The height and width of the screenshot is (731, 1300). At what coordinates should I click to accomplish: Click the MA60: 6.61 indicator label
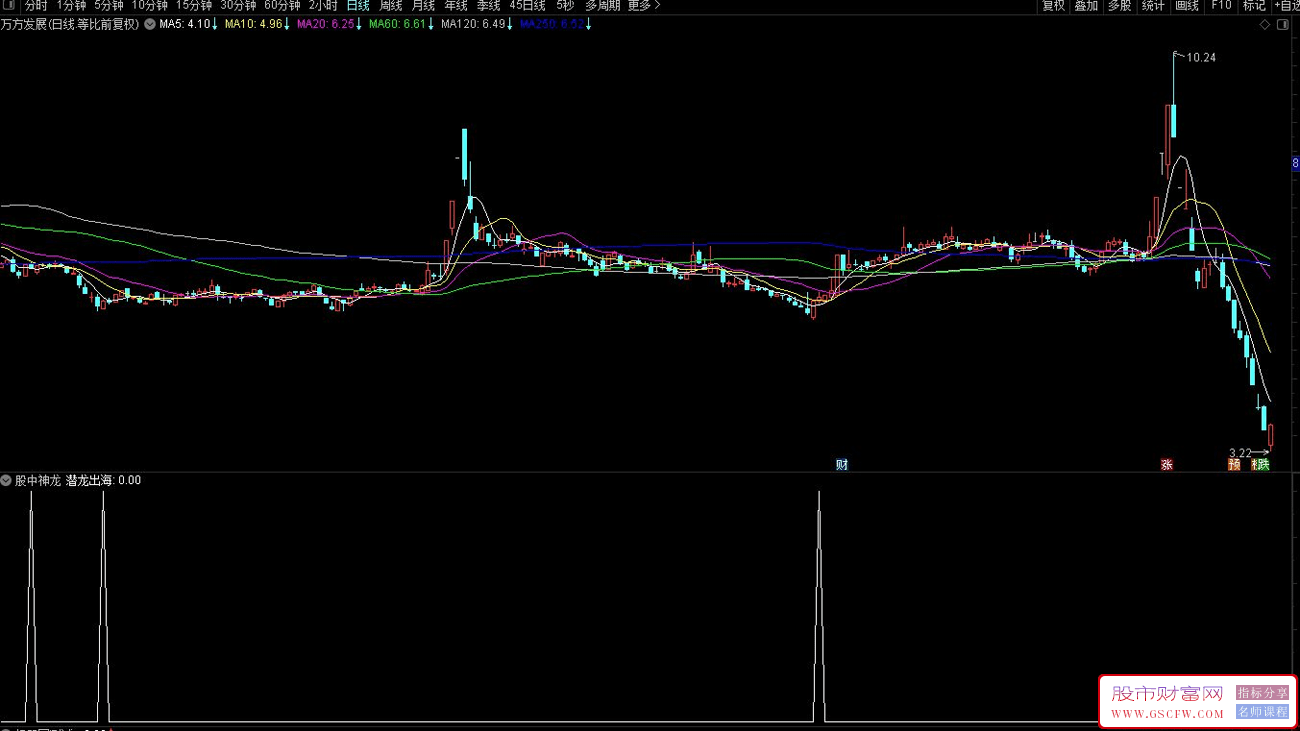[397, 24]
